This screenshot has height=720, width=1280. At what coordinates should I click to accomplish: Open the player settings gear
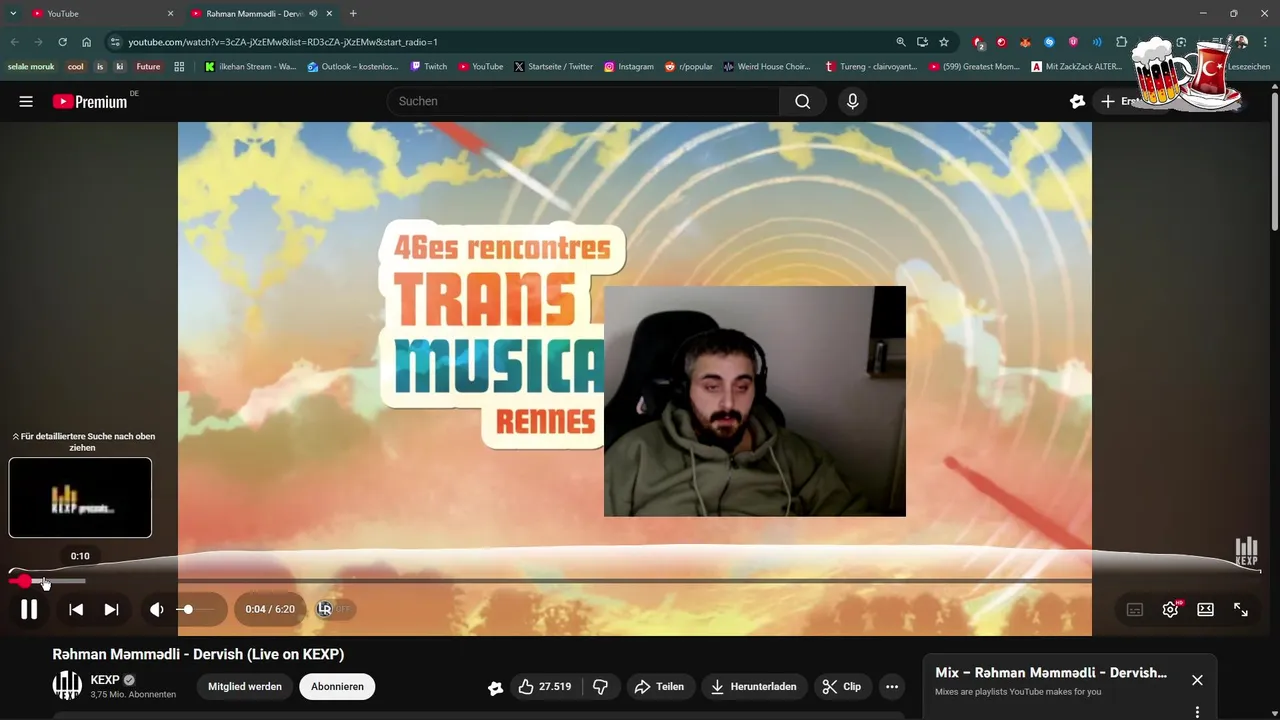click(x=1170, y=609)
